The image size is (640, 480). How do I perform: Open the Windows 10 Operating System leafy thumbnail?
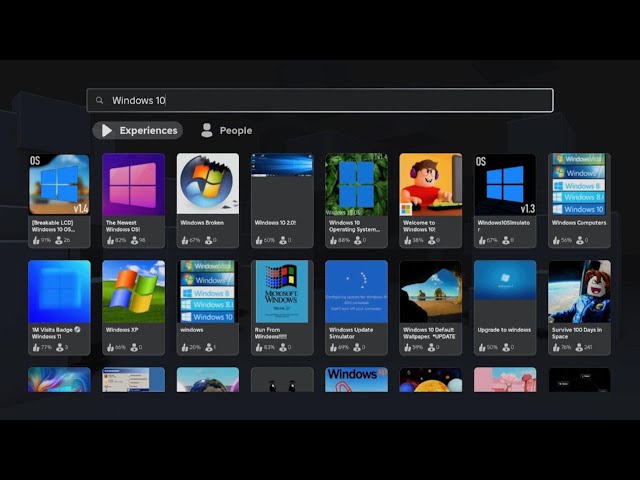click(356, 184)
